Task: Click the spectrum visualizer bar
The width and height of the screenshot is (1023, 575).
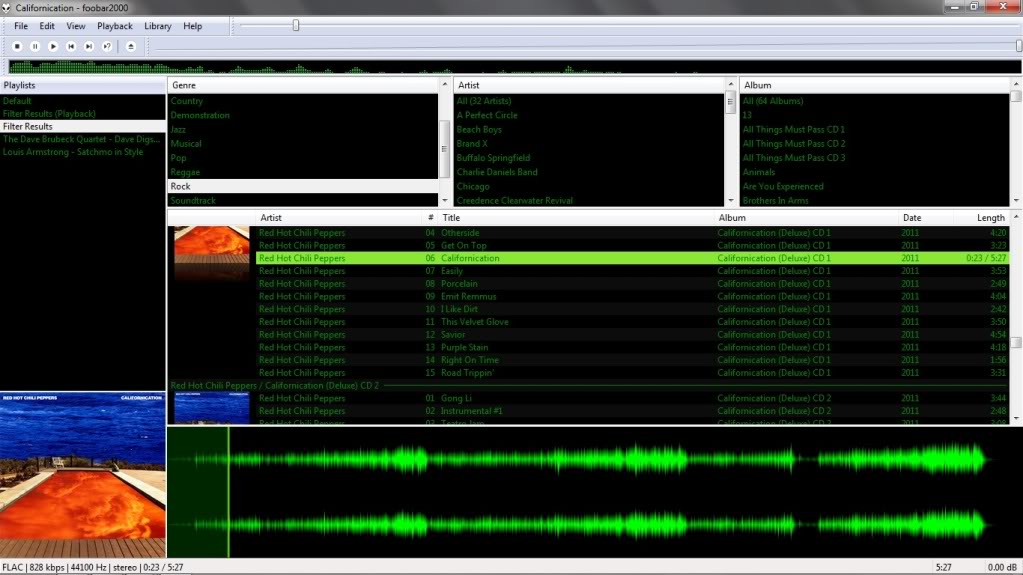Action: (515, 66)
